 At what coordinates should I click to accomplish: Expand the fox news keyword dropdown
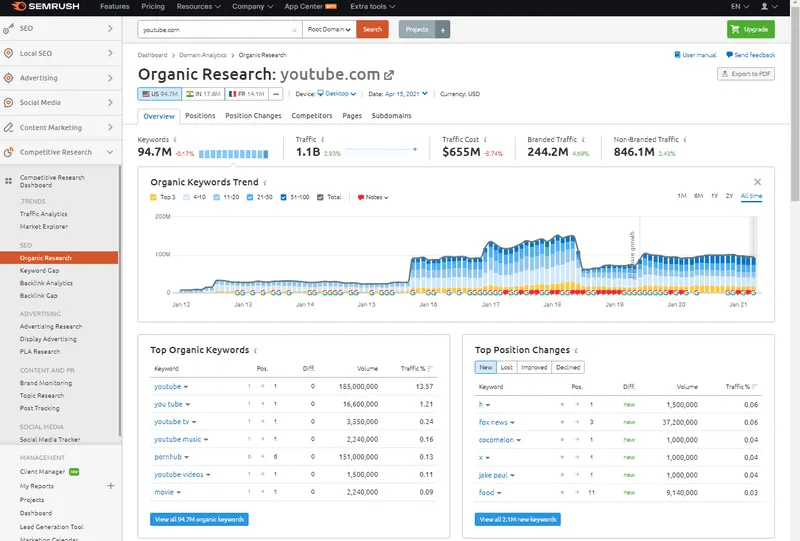(512, 423)
